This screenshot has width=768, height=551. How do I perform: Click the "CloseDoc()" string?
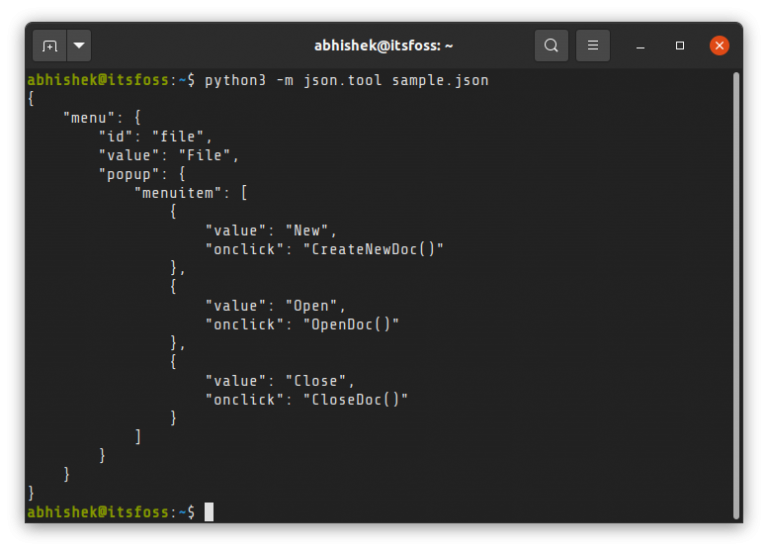[355, 400]
